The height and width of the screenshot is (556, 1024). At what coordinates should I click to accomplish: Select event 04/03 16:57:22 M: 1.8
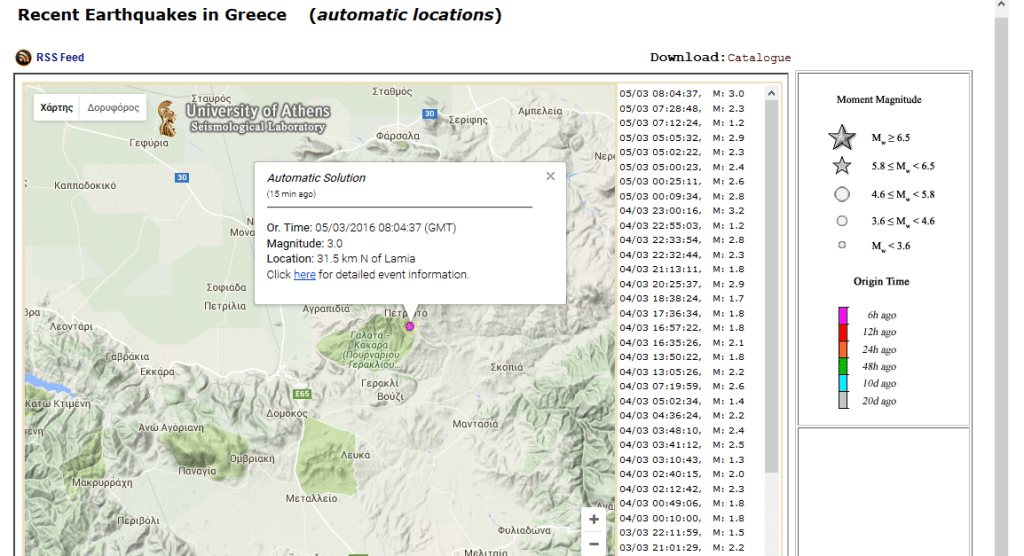pyautogui.click(x=682, y=328)
